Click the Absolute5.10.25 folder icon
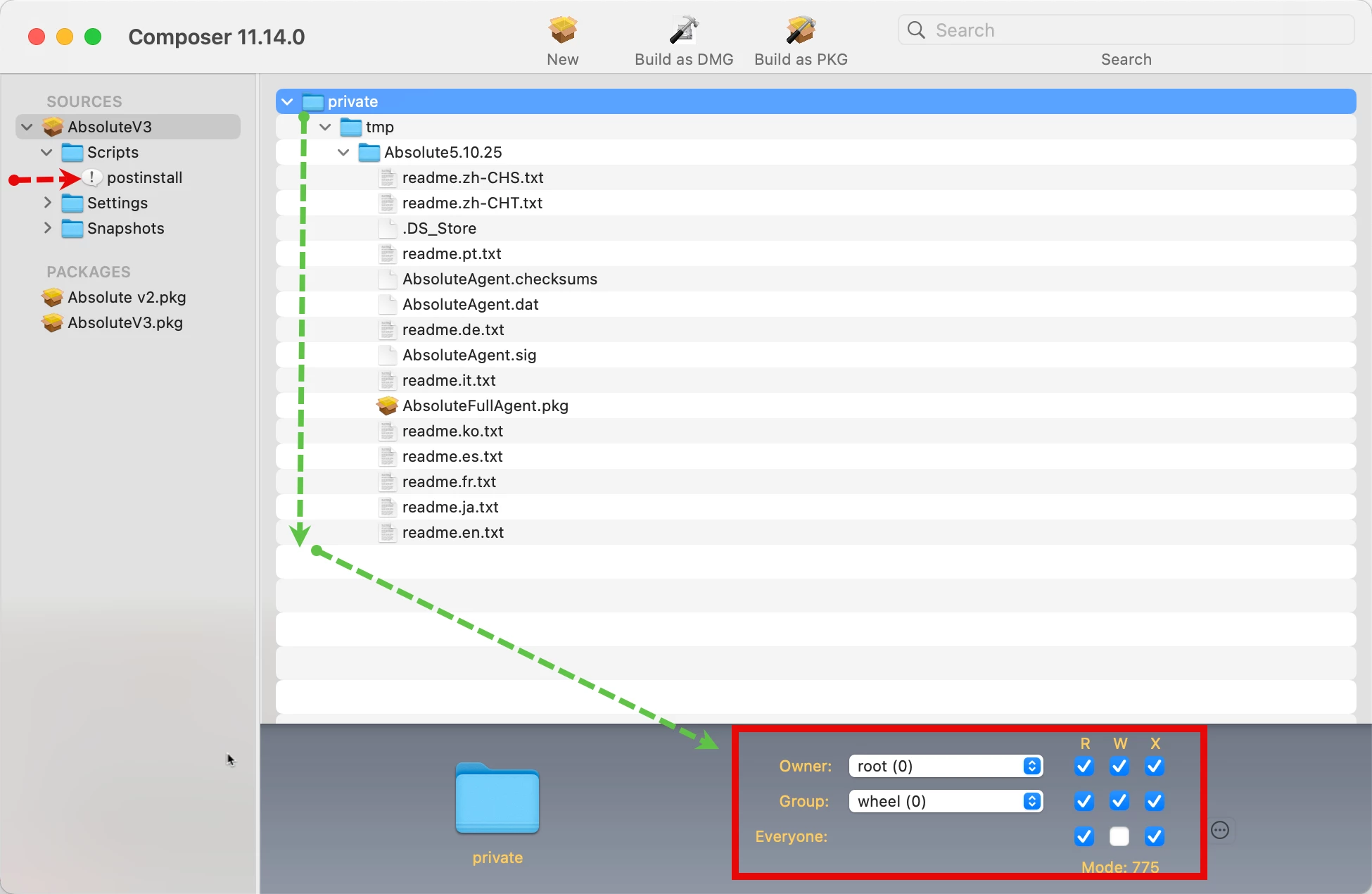1372x894 pixels. point(369,153)
